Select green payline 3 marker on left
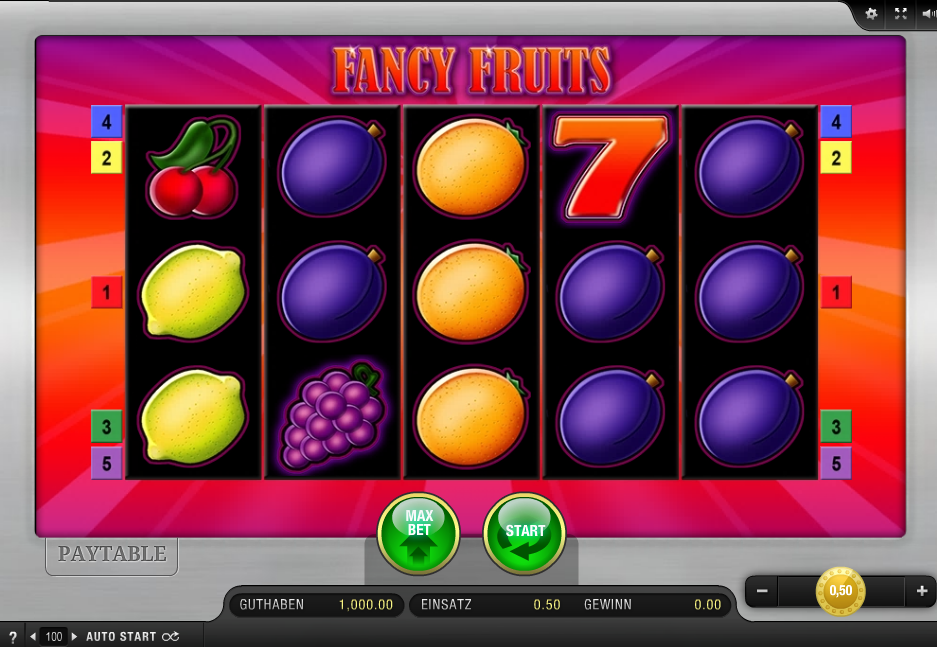Image resolution: width=937 pixels, height=647 pixels. 106,427
